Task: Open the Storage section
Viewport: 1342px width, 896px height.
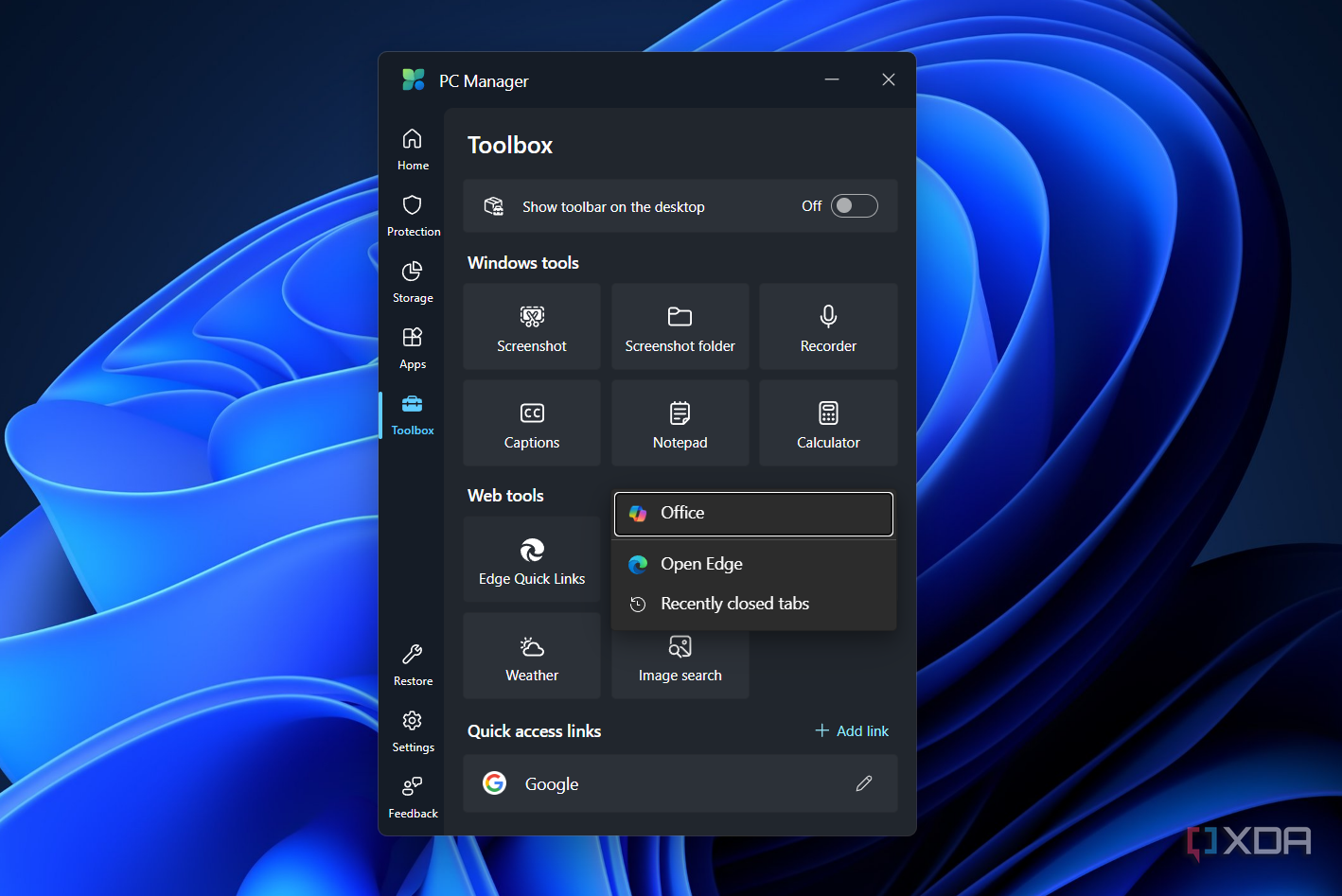Action: [413, 282]
